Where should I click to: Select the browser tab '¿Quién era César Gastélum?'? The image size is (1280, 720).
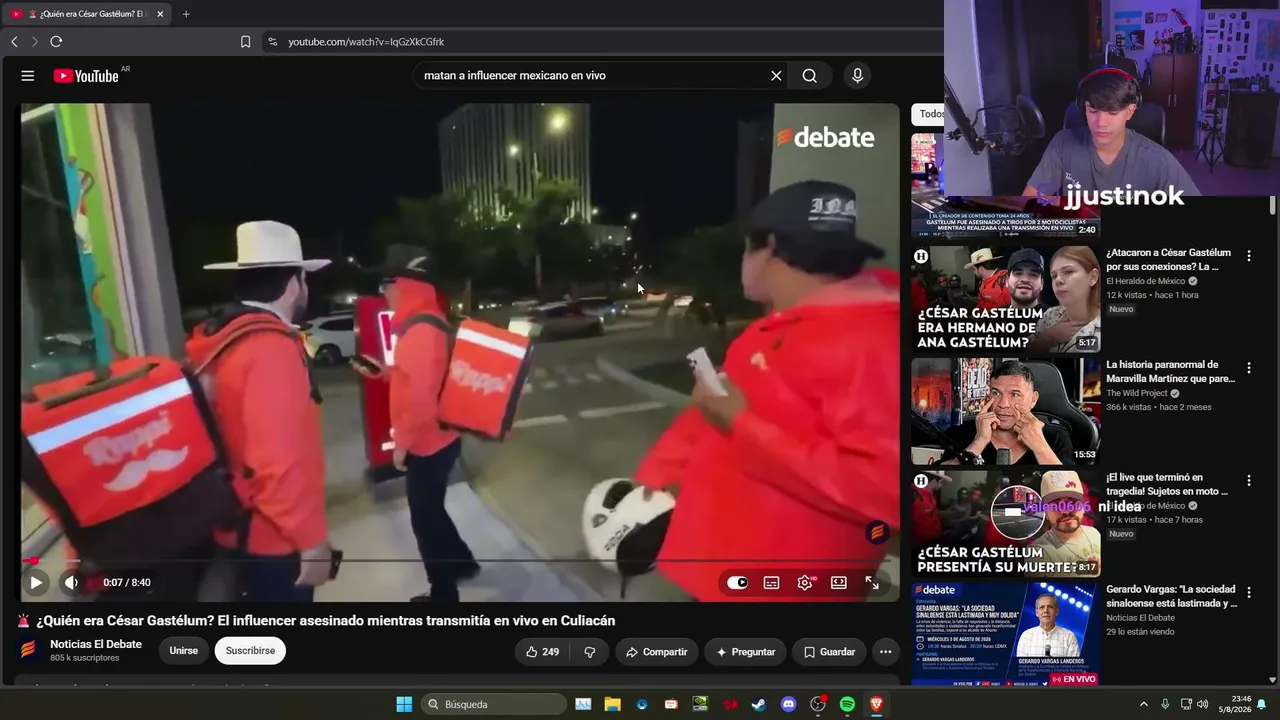click(88, 14)
